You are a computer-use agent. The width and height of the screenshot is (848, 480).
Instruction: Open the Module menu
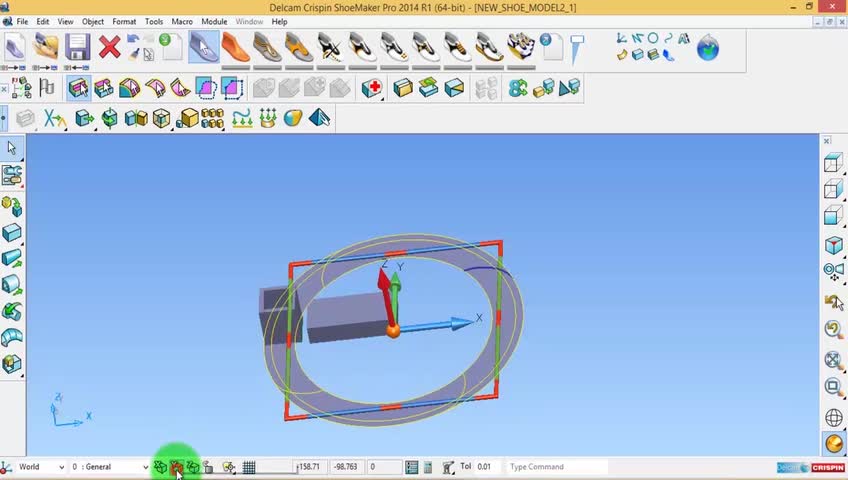(x=214, y=22)
